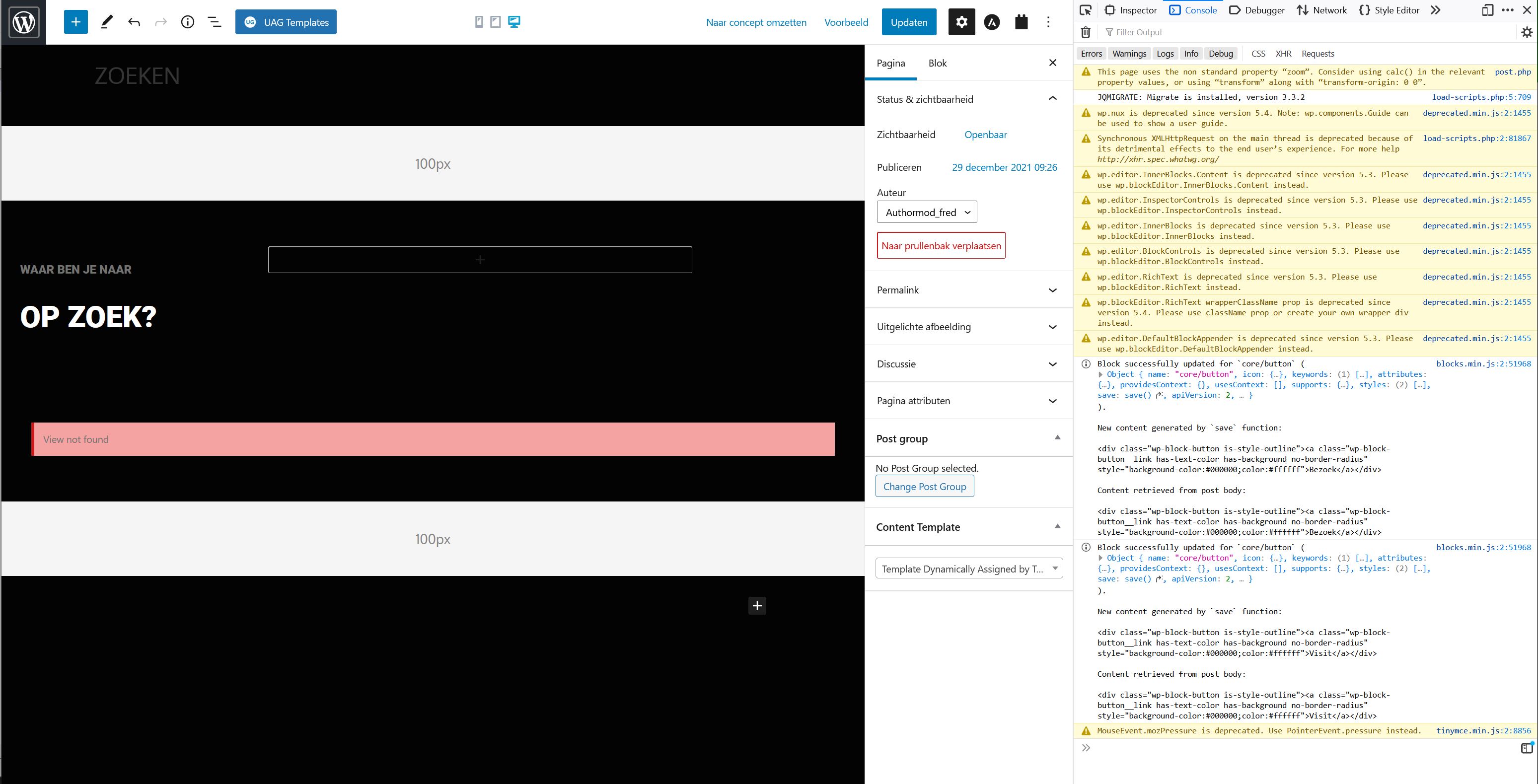Click Naar concept omzetten

tap(756, 22)
